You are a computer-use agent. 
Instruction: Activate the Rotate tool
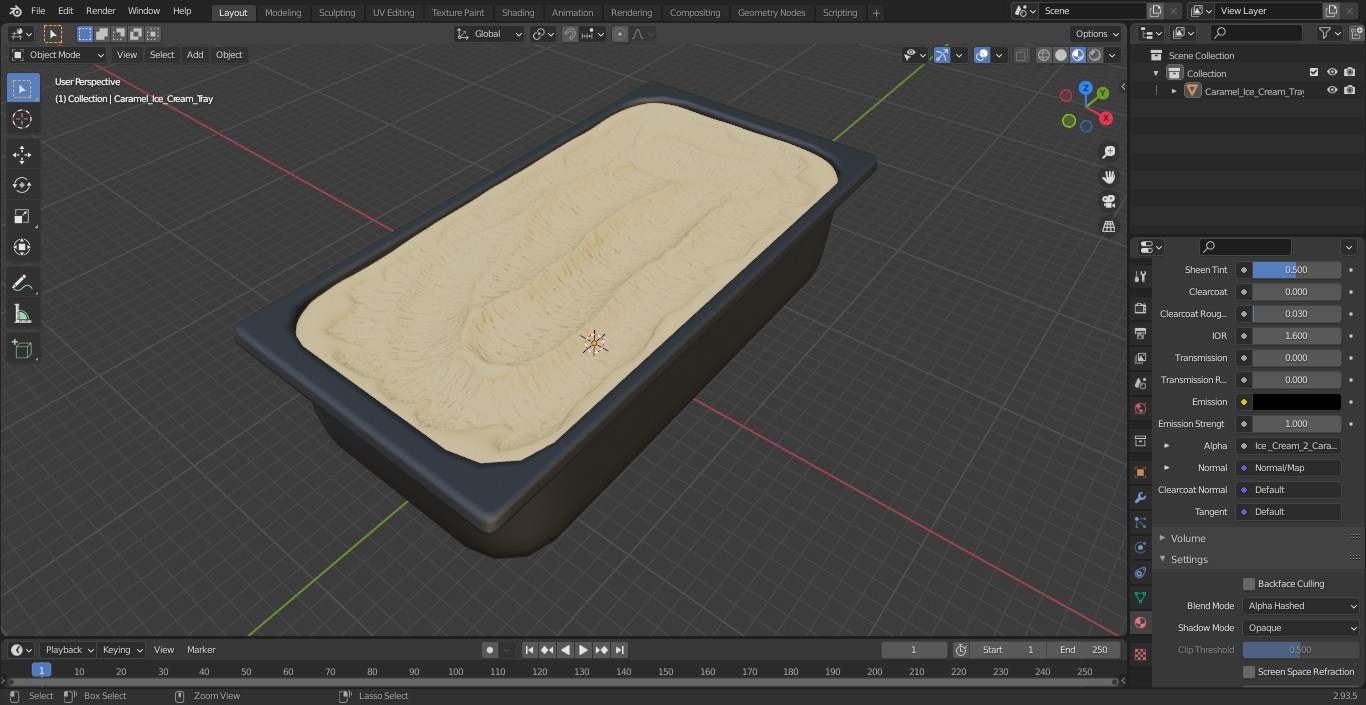coord(22,185)
